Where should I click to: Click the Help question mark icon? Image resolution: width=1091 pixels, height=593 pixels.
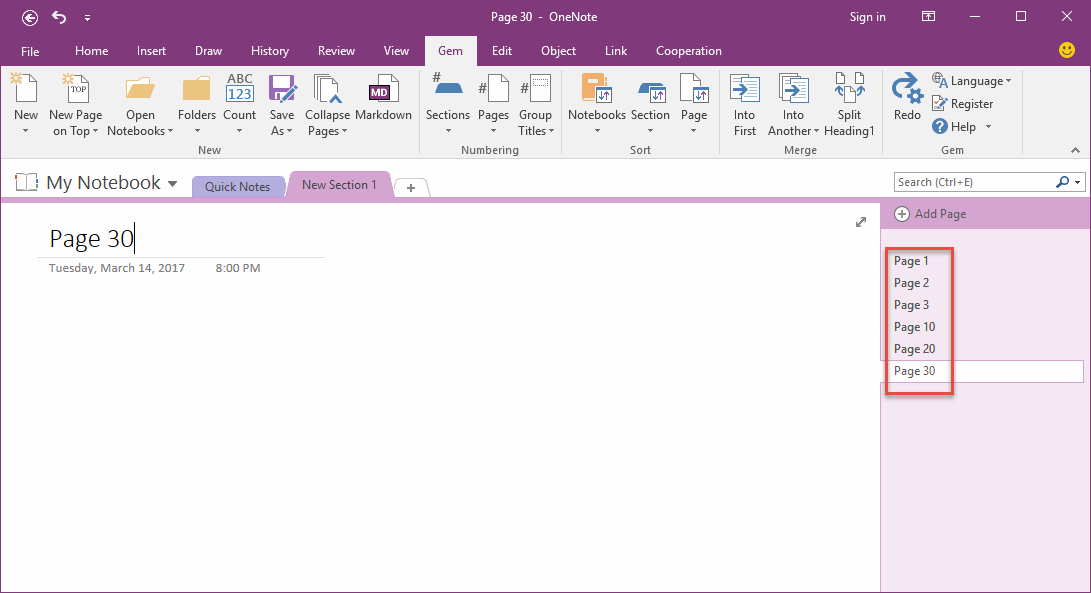(x=939, y=127)
